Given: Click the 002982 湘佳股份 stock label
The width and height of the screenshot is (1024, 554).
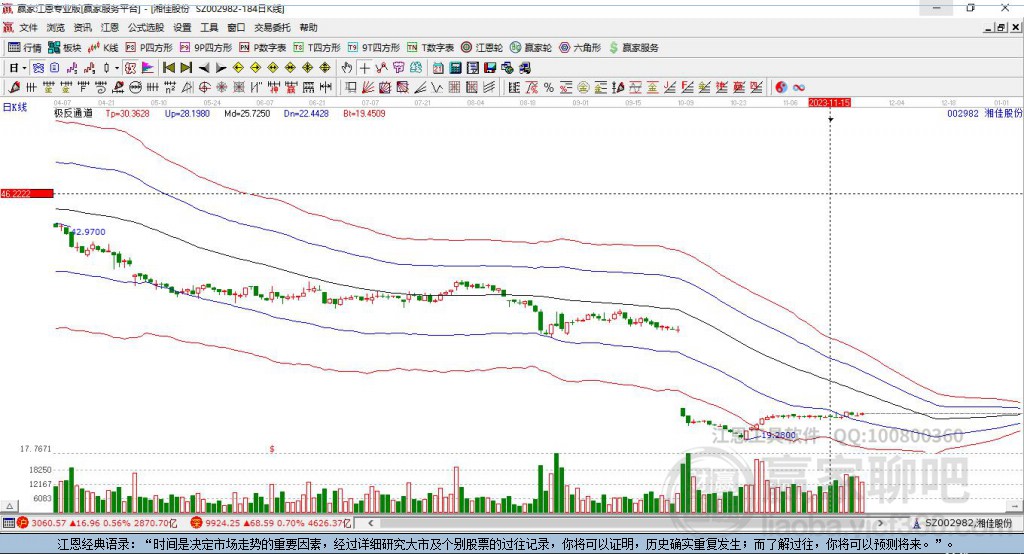Looking at the screenshot, I should coord(985,113).
